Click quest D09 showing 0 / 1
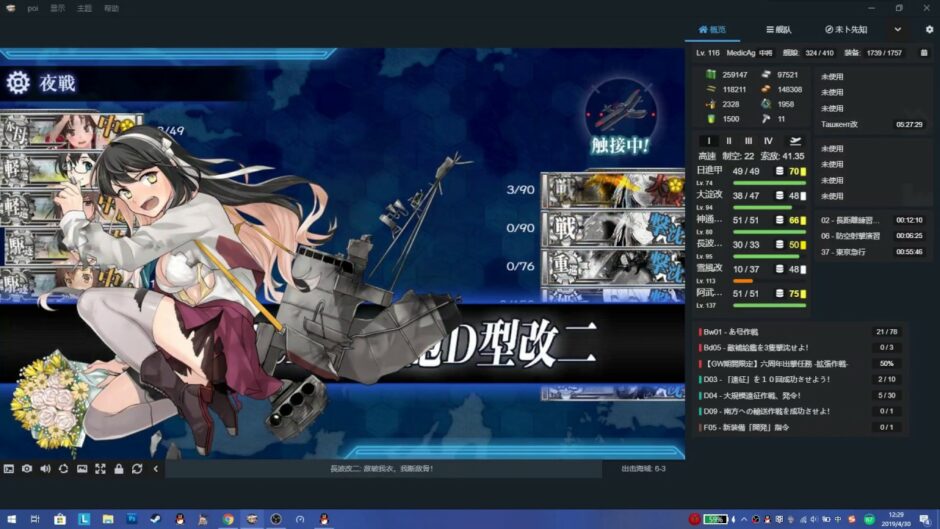 [800, 411]
